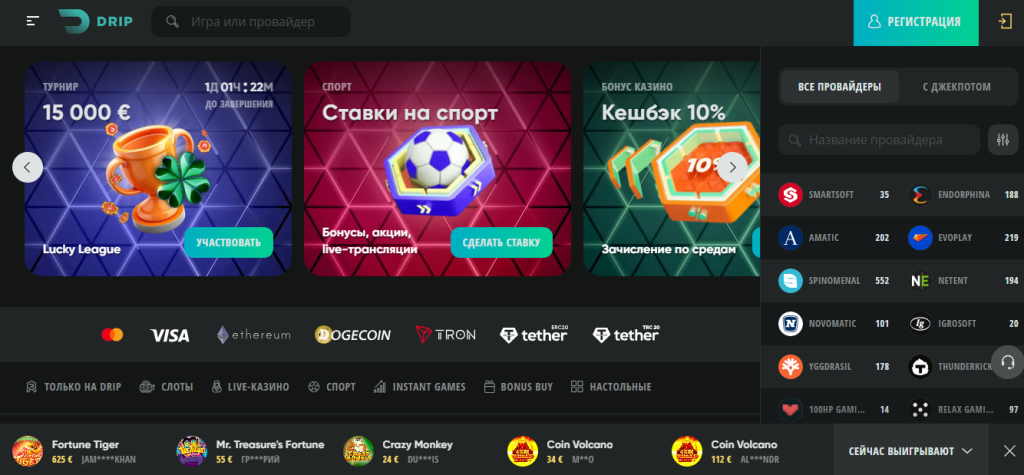This screenshot has height=475, width=1024.
Task: Close the winners ticker bar
Action: point(1009,451)
